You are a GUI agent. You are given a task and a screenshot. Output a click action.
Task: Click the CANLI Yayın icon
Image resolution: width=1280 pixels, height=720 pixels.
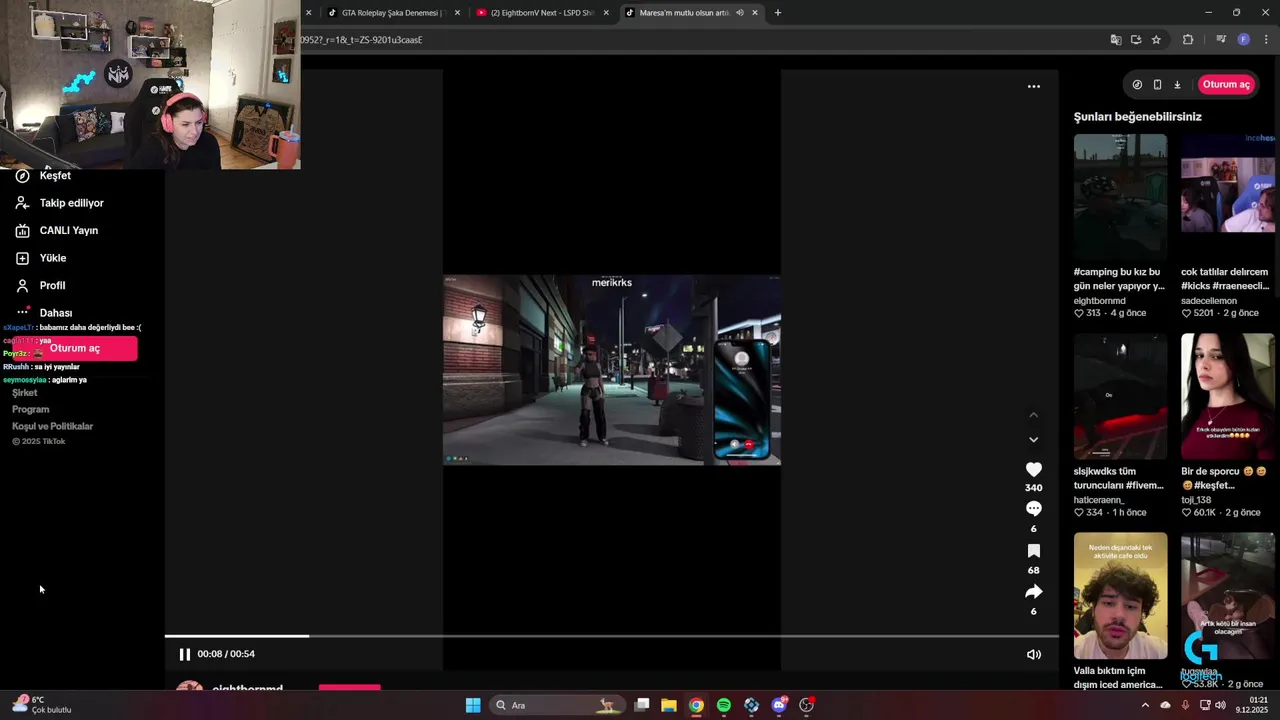(22, 230)
